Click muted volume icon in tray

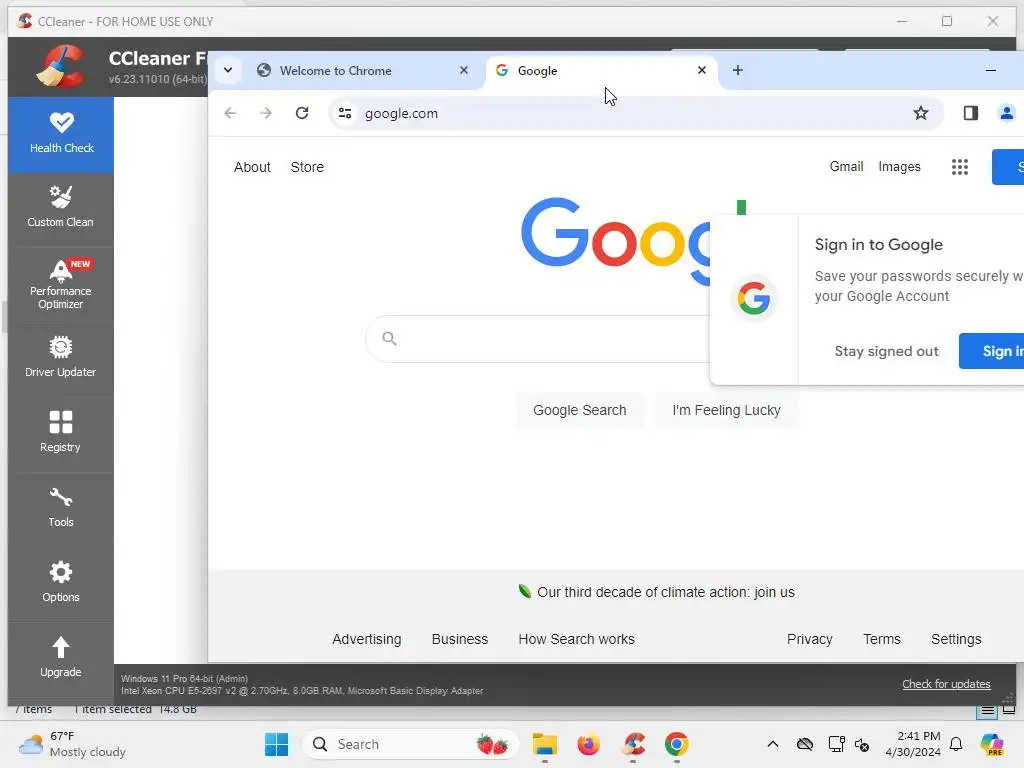(862, 744)
